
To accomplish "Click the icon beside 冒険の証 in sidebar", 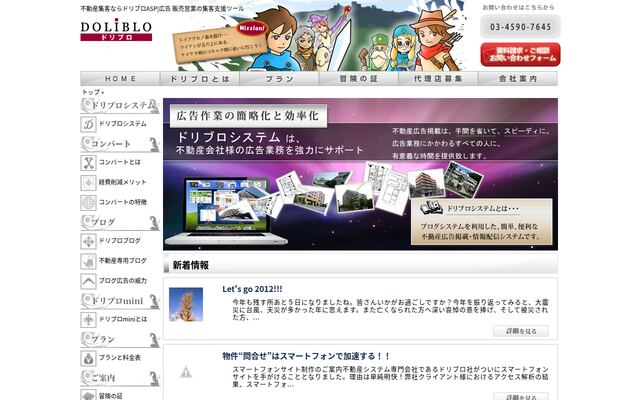I will tap(88, 395).
